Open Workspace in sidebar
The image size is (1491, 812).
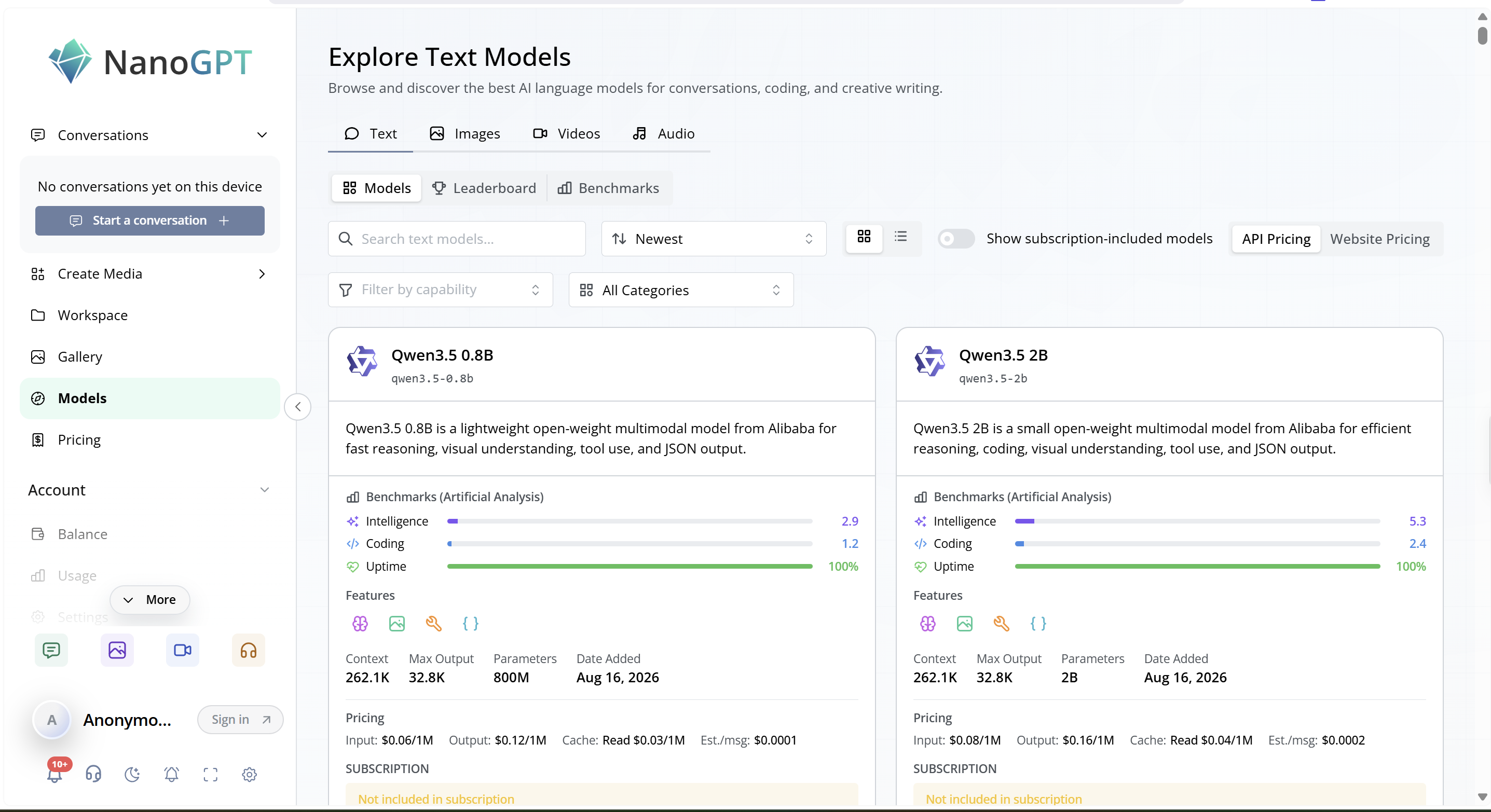[150, 315]
